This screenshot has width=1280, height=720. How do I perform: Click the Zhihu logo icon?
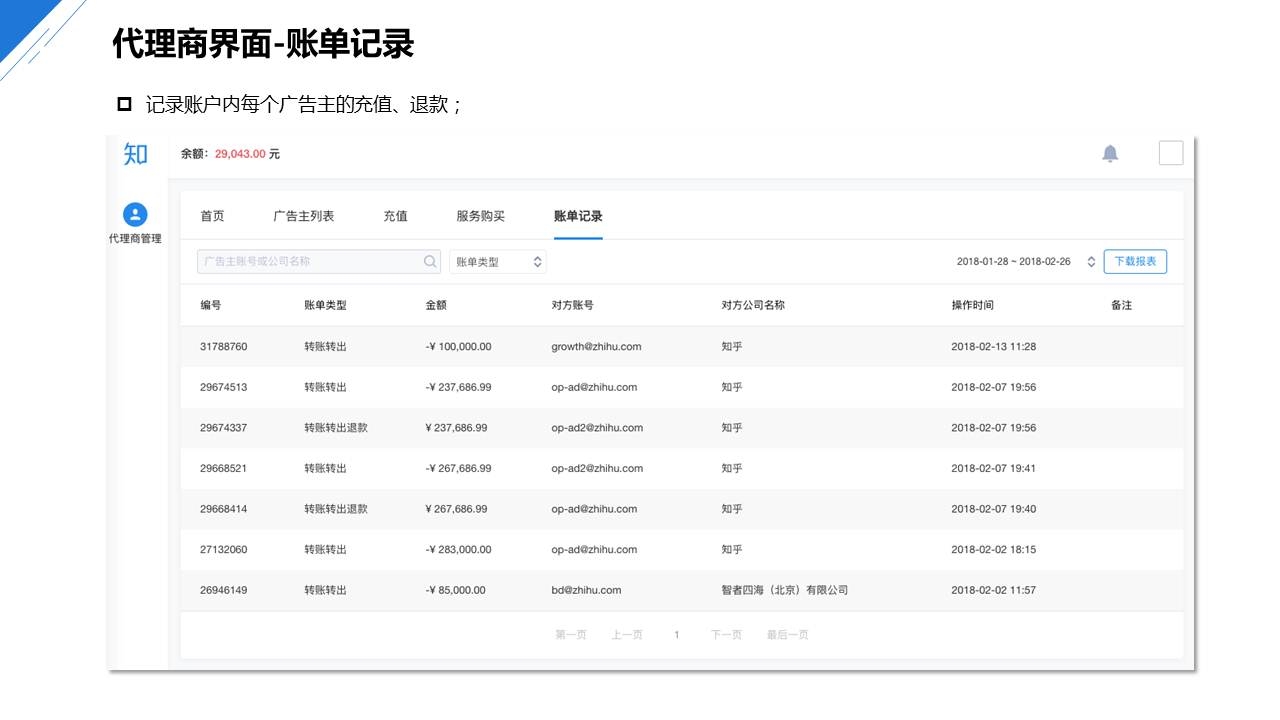[135, 154]
